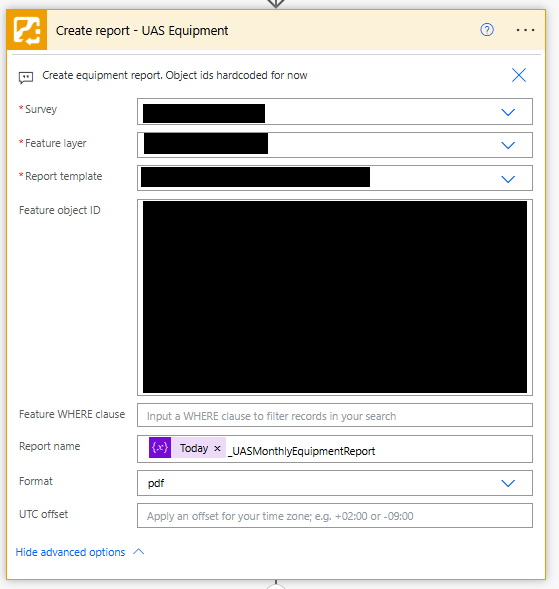Click the Feature object ID label
The height and width of the screenshot is (589, 559).
point(60,210)
